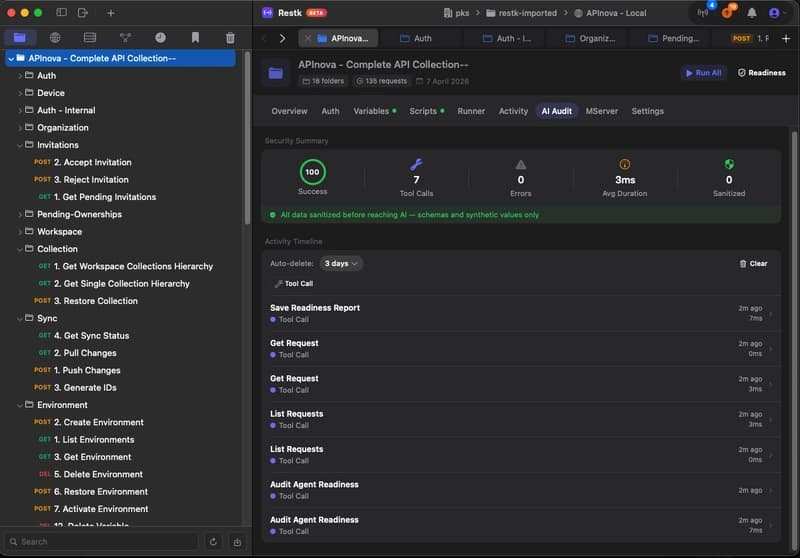Open the bookmark icon in the sidebar toolbar

tap(195, 37)
